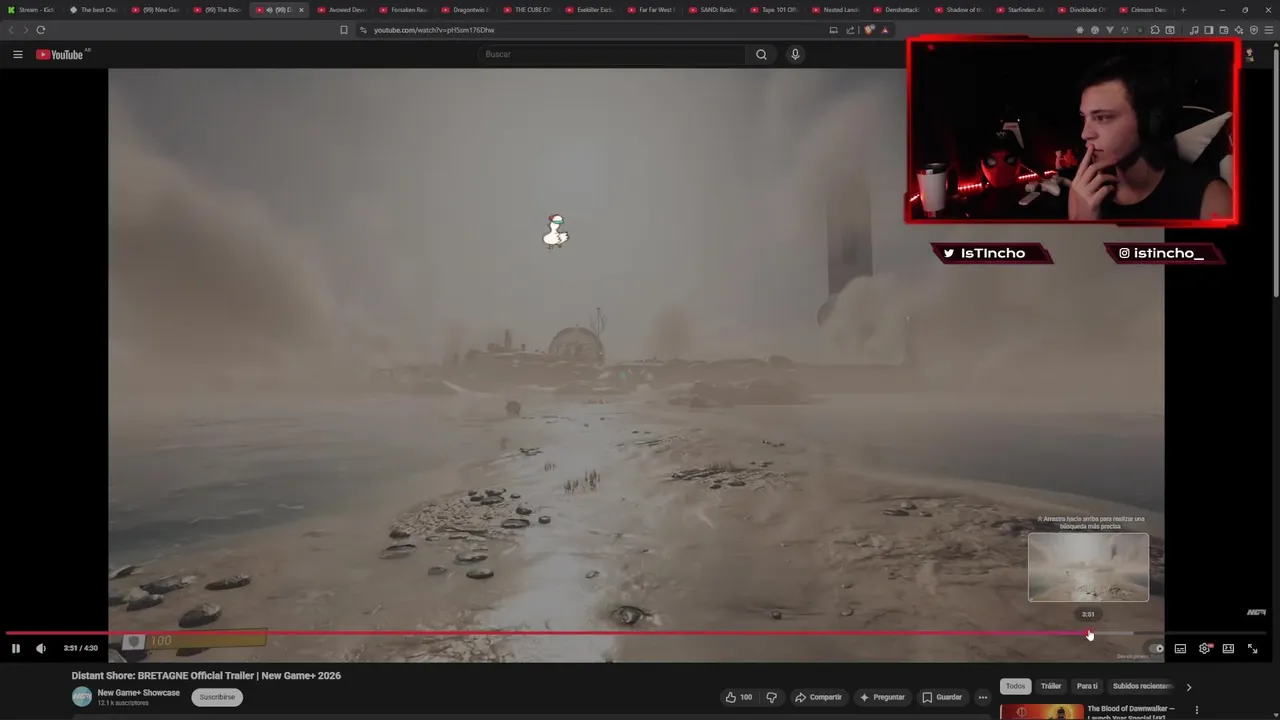Switch to SAND: Raiders tab
The width and height of the screenshot is (1280, 720).
712,10
